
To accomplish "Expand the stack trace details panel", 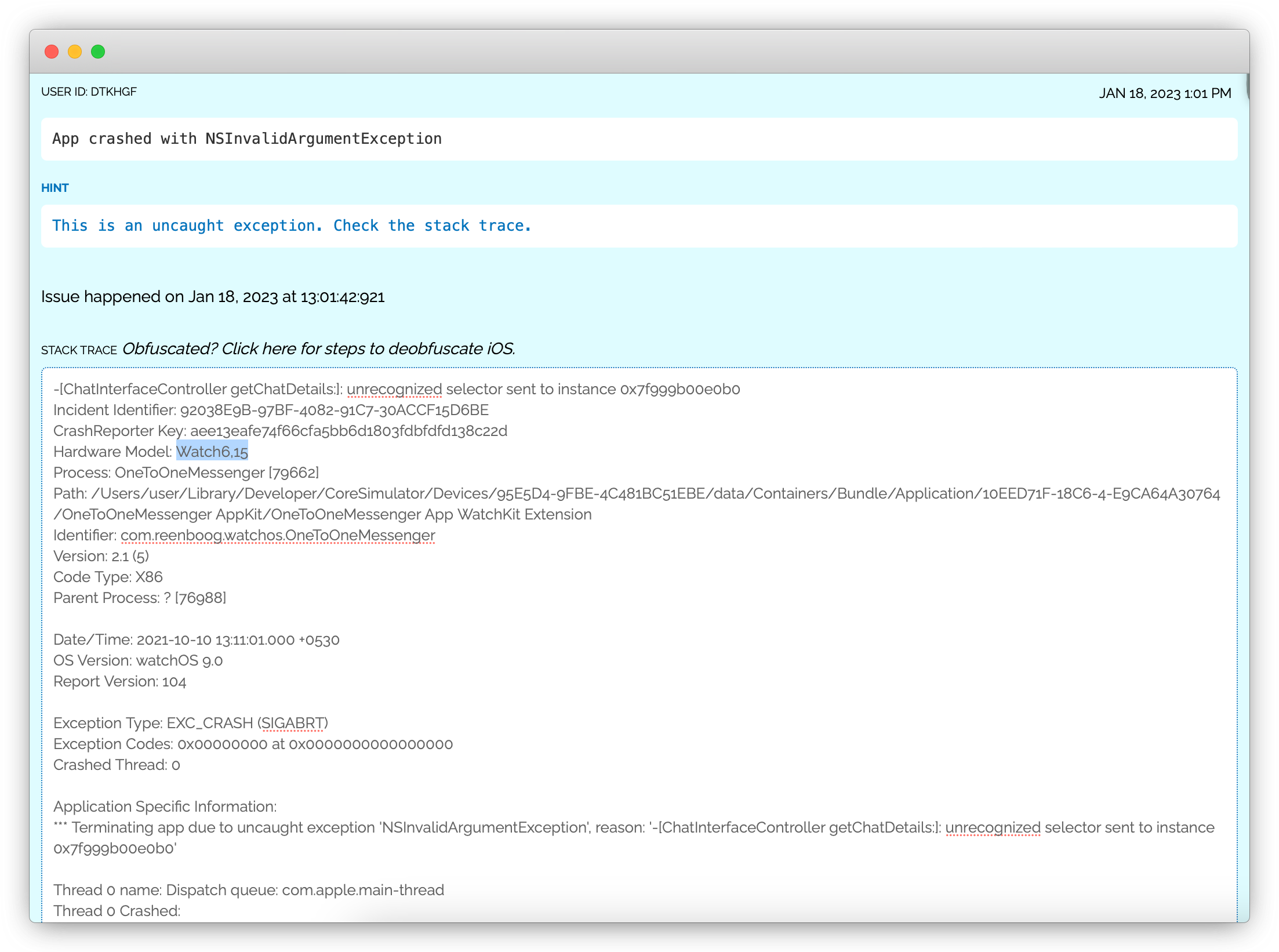I will point(79,349).
